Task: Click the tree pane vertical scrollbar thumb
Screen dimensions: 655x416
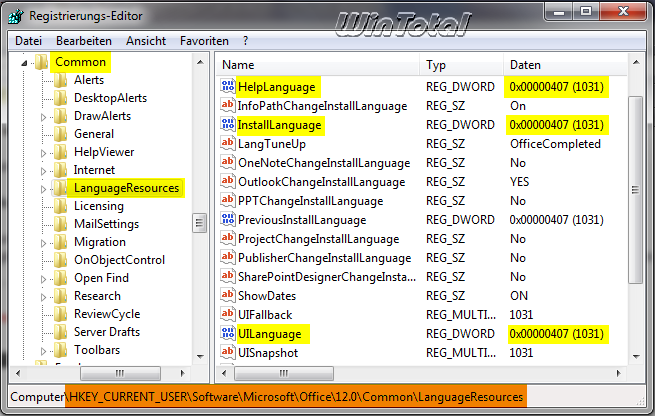Action: pos(200,223)
